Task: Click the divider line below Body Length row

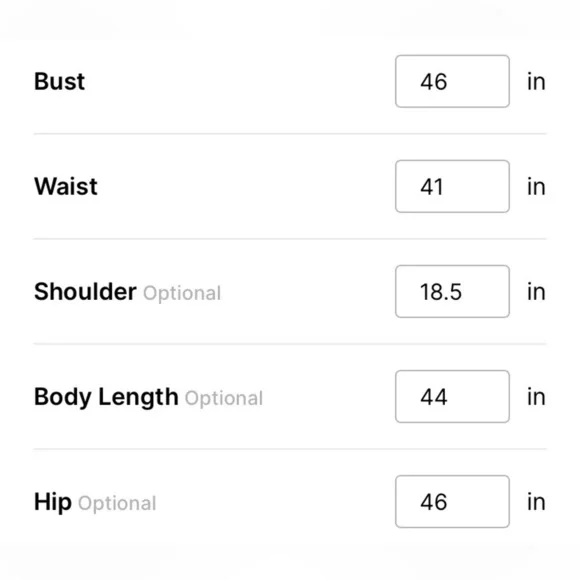Action: click(x=290, y=449)
